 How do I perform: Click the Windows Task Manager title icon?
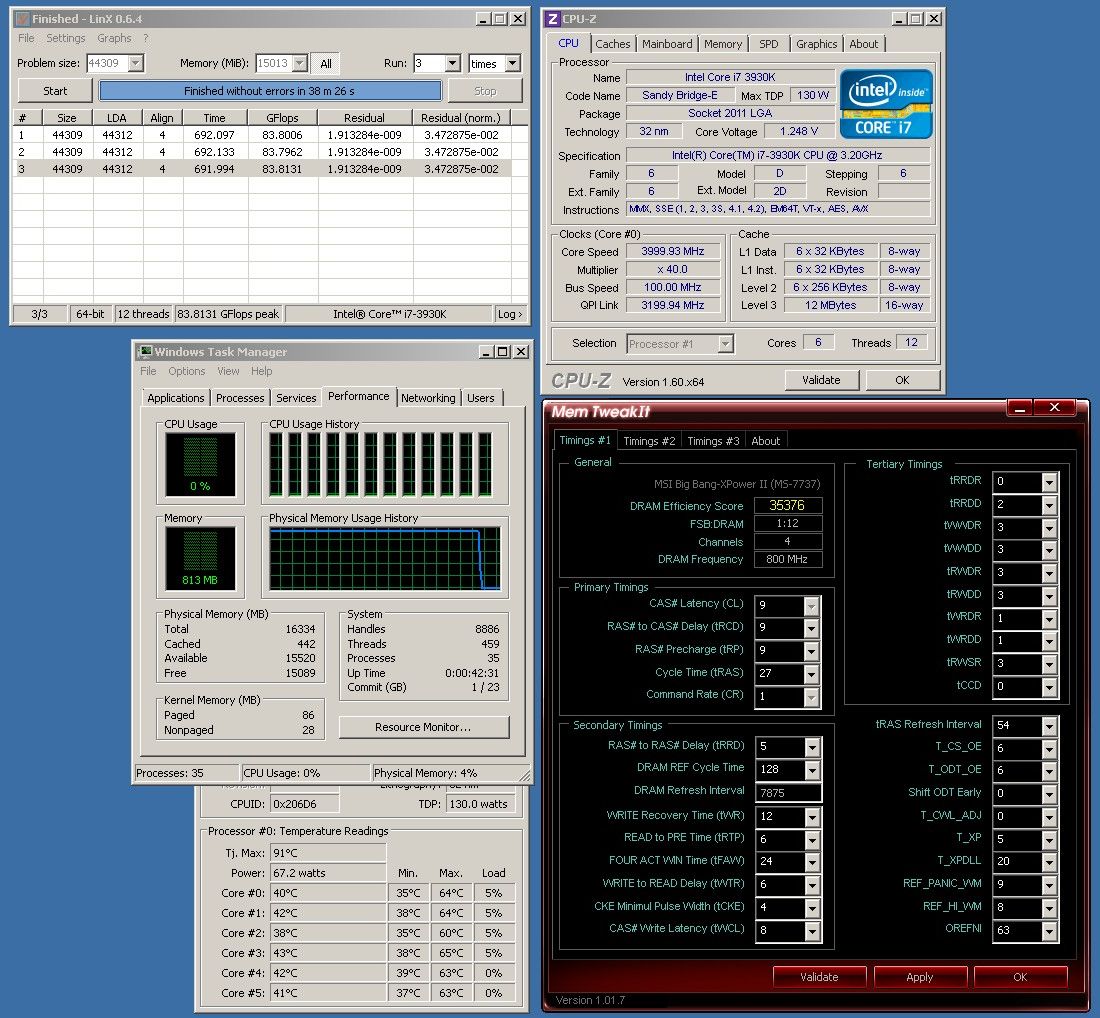(145, 352)
